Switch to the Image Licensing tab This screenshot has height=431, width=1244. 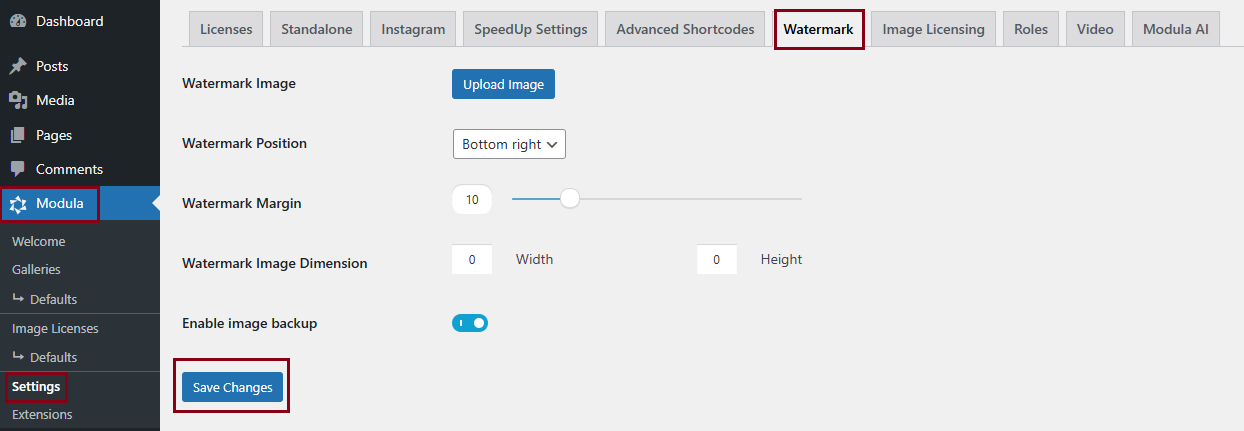933,29
